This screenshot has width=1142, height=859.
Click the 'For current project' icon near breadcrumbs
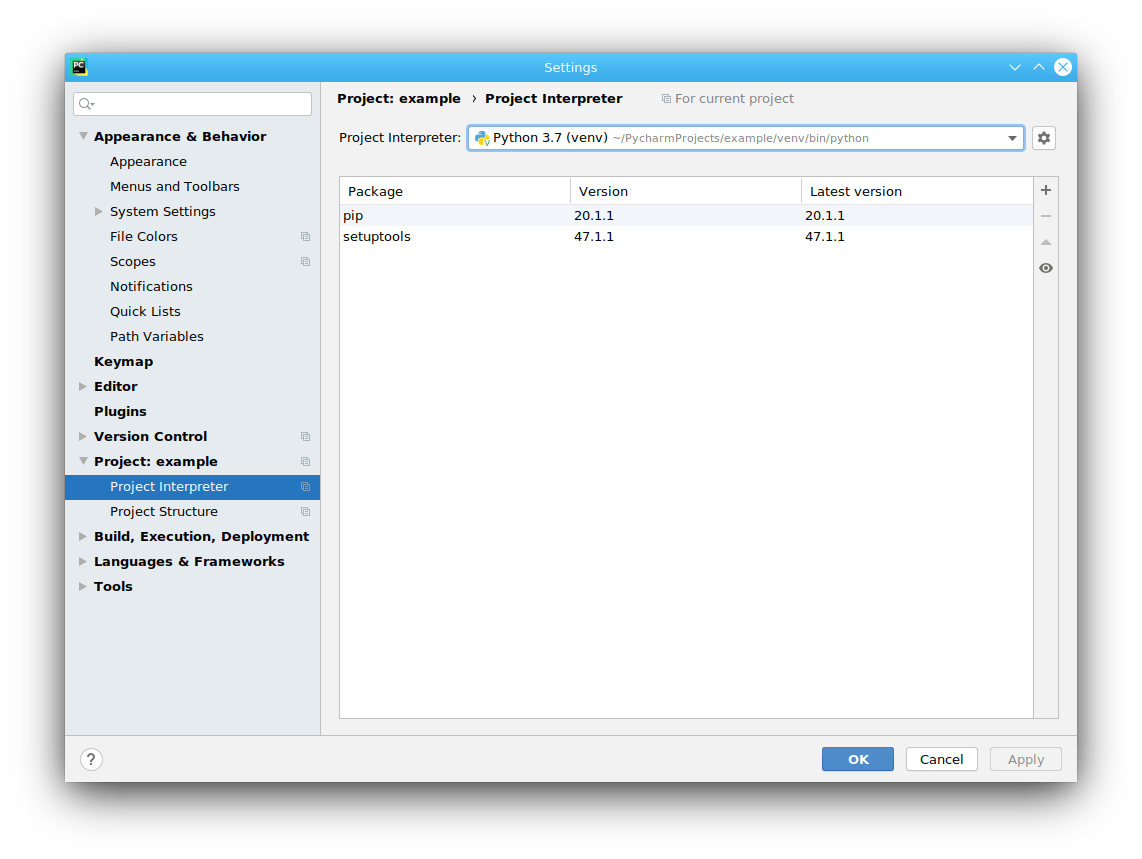(665, 98)
